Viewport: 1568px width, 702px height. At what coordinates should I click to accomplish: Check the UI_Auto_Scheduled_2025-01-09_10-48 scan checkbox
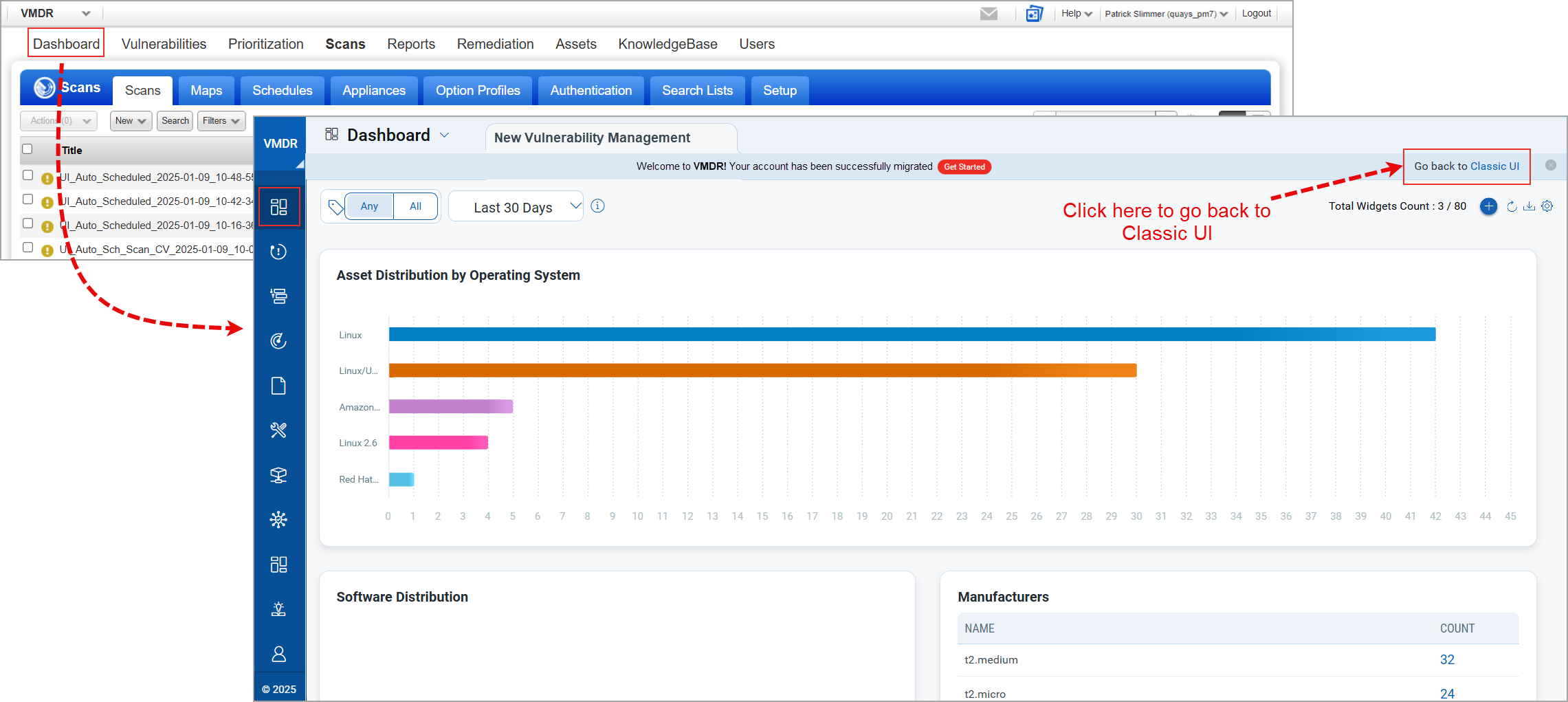[x=27, y=175]
